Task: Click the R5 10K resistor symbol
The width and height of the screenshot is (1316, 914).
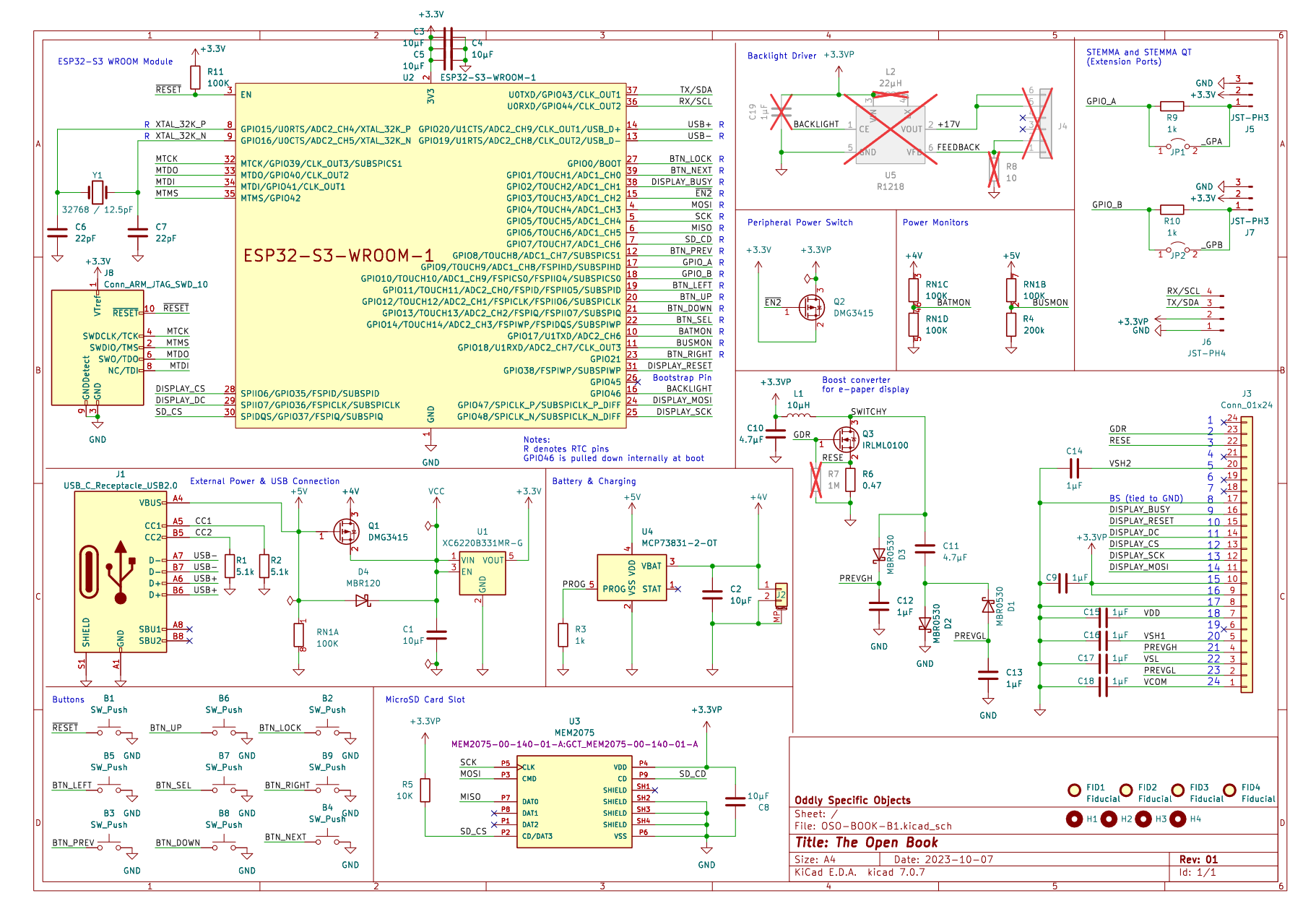Action: tap(425, 790)
